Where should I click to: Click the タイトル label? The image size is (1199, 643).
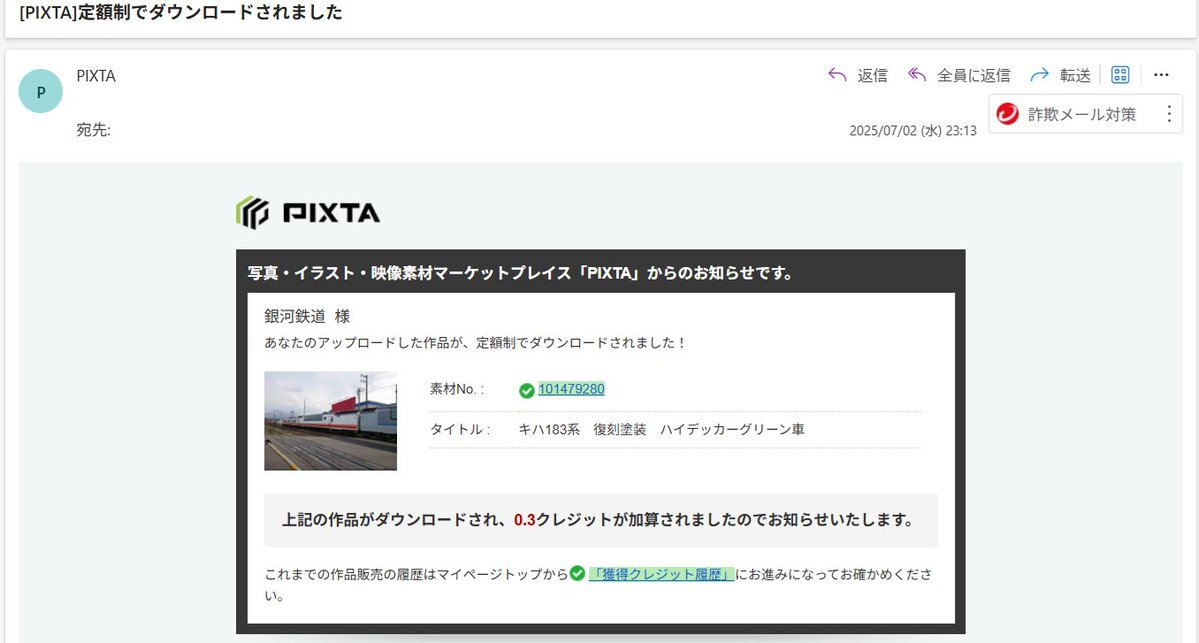point(460,430)
